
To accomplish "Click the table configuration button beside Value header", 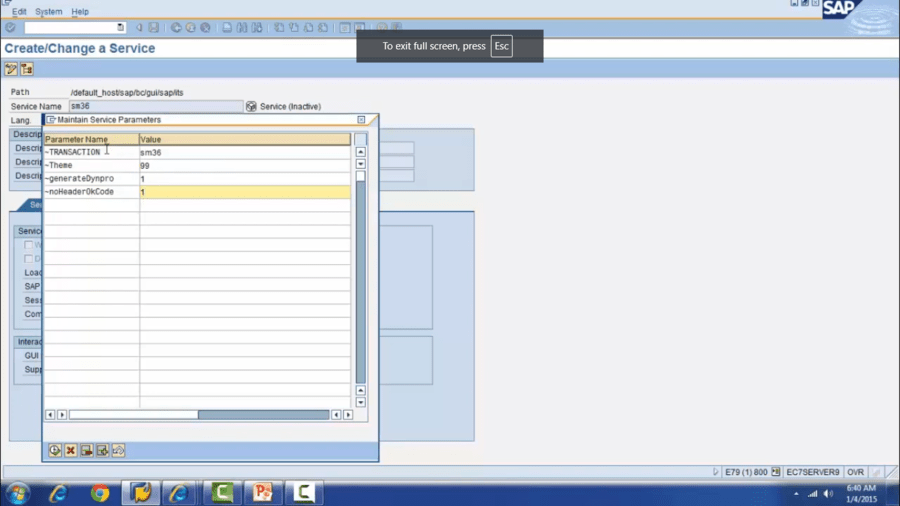I will [x=360, y=139].
